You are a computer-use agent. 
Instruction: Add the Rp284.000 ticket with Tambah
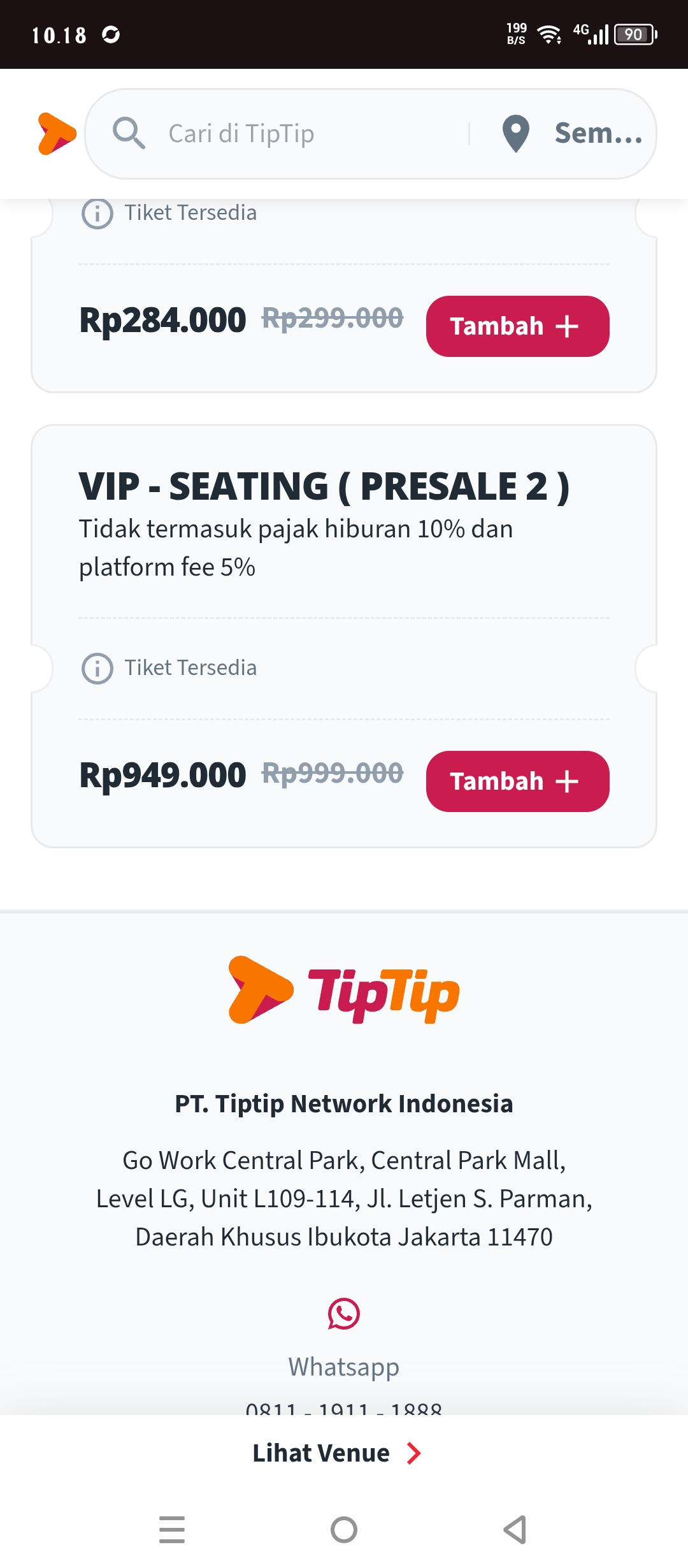[518, 326]
